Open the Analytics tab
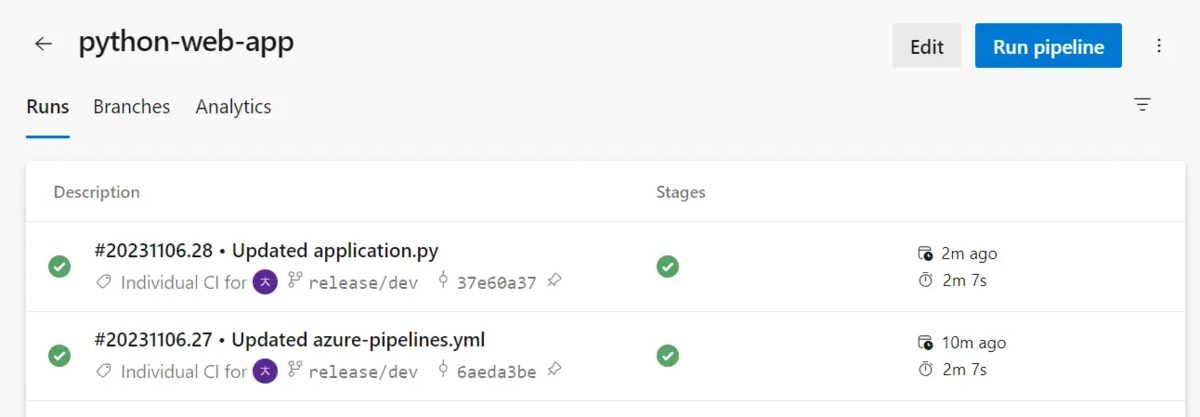 (234, 106)
